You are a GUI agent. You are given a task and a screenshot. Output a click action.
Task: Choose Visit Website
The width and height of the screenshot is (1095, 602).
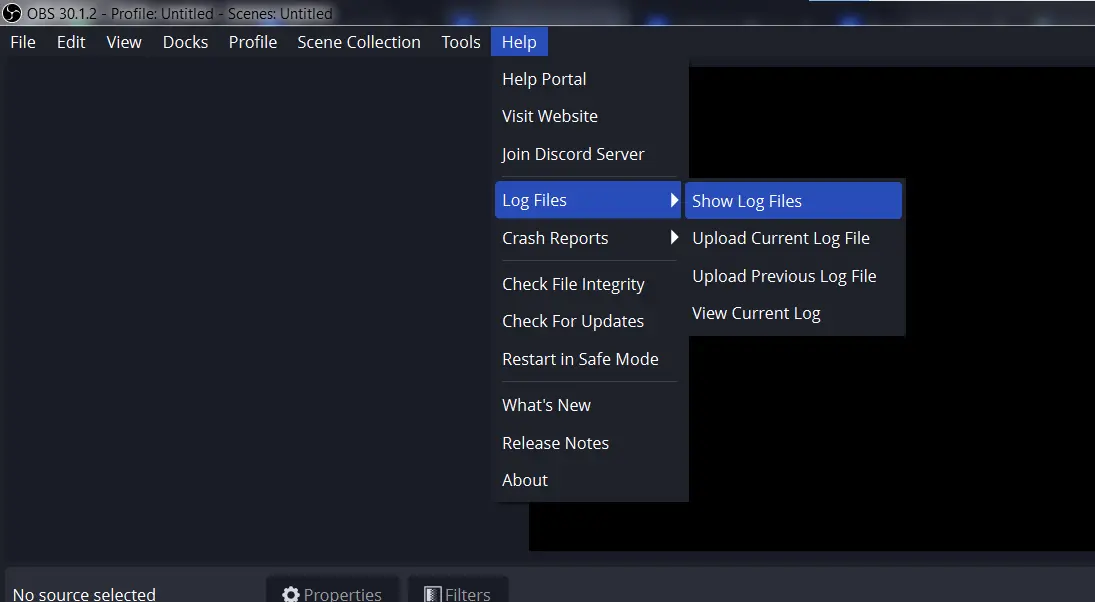pos(588,117)
